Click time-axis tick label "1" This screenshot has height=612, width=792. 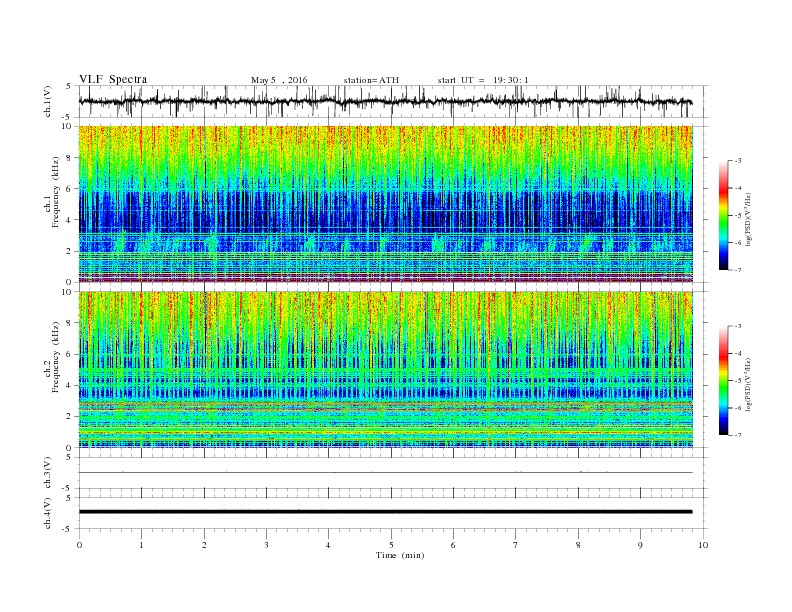point(141,545)
